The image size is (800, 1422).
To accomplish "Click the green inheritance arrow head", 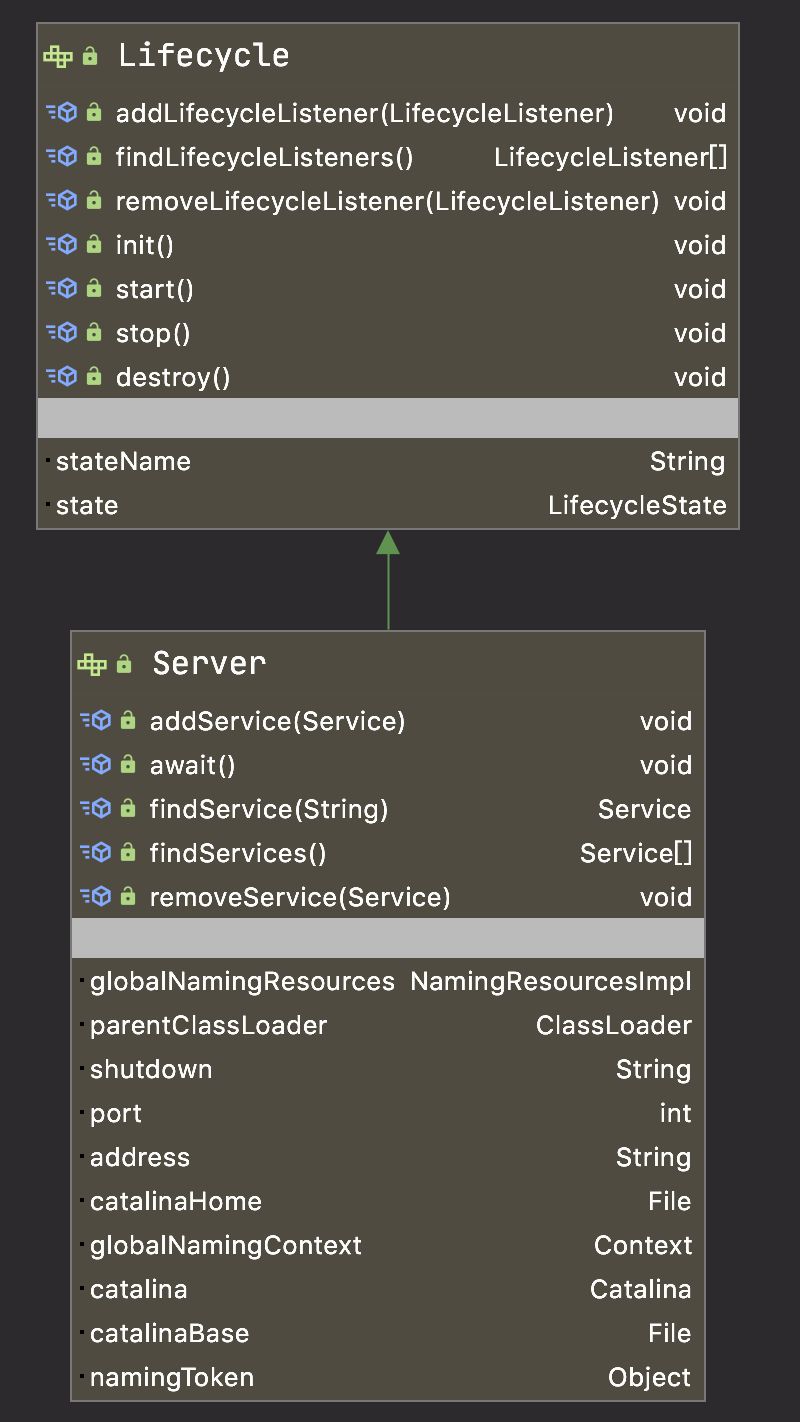I will [x=388, y=543].
